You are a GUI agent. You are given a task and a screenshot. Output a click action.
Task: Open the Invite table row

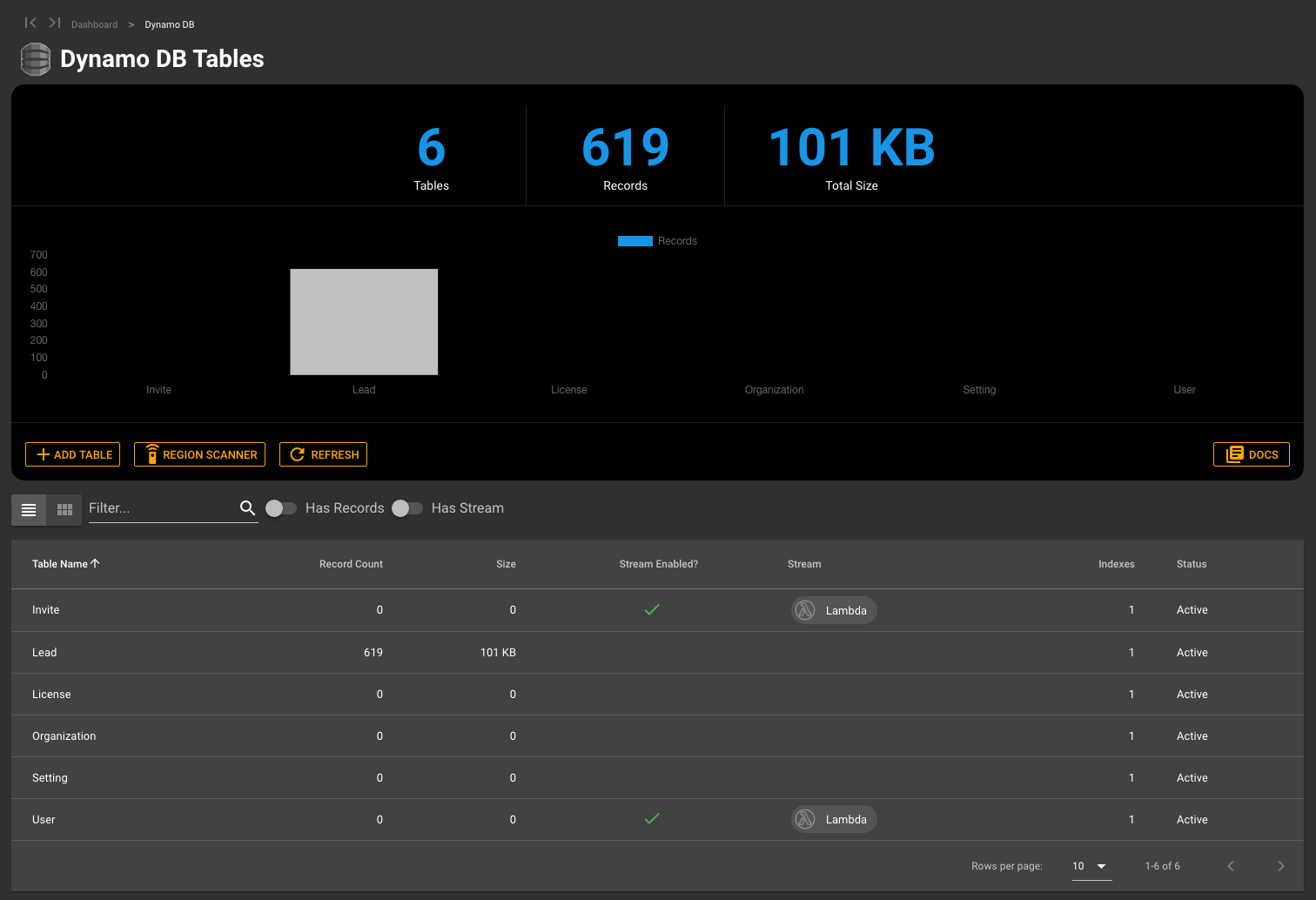[657, 610]
